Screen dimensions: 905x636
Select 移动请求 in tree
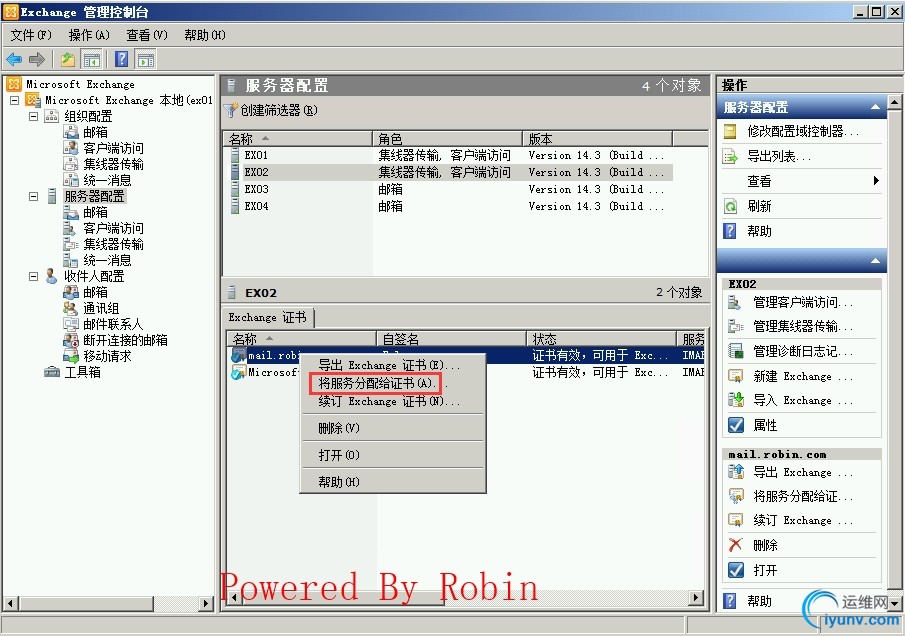pos(107,357)
